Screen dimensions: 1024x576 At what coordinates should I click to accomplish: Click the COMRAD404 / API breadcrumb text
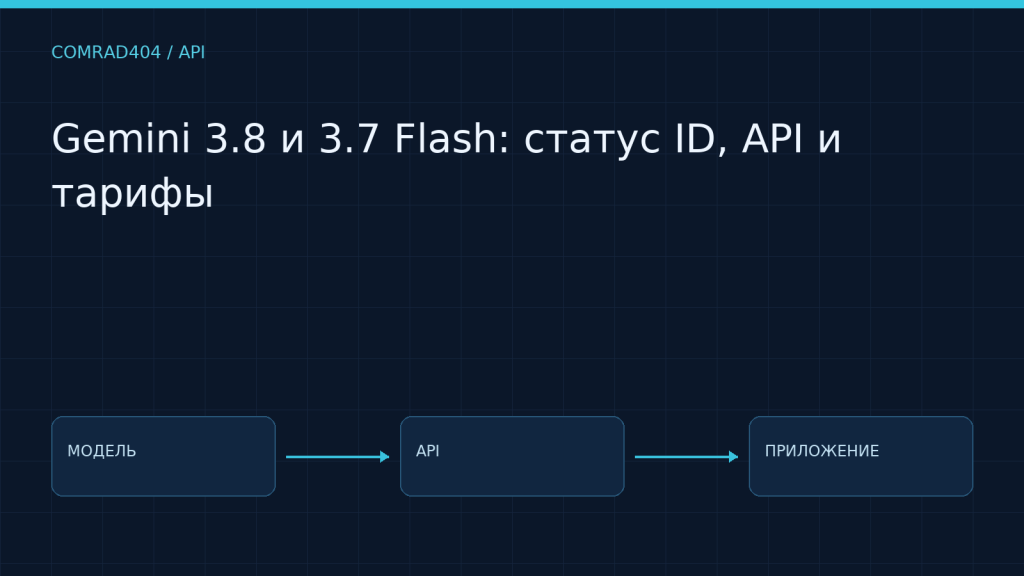[x=128, y=52]
